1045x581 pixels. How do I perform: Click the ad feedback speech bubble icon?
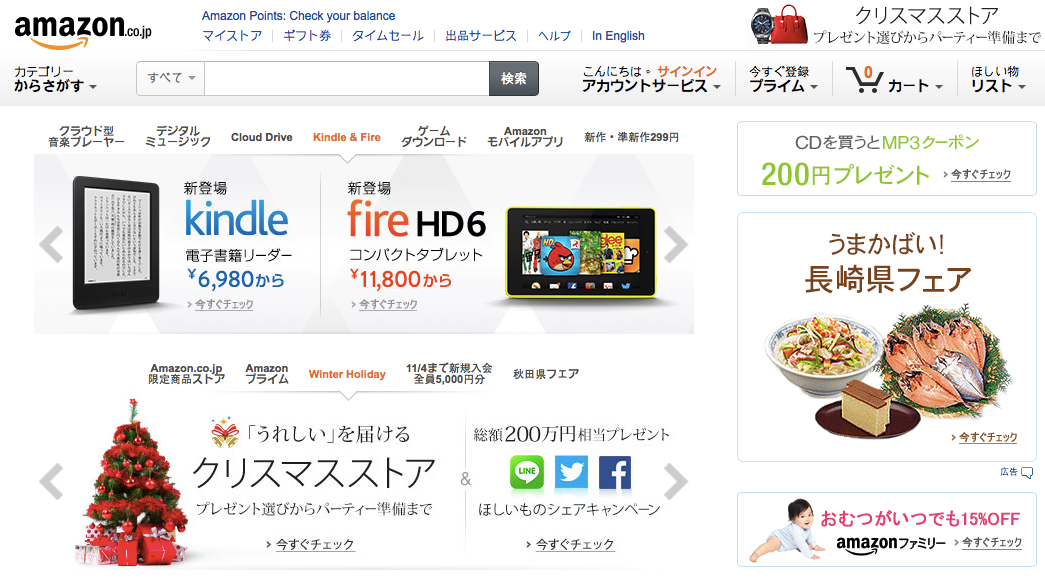pyautogui.click(x=1027, y=472)
